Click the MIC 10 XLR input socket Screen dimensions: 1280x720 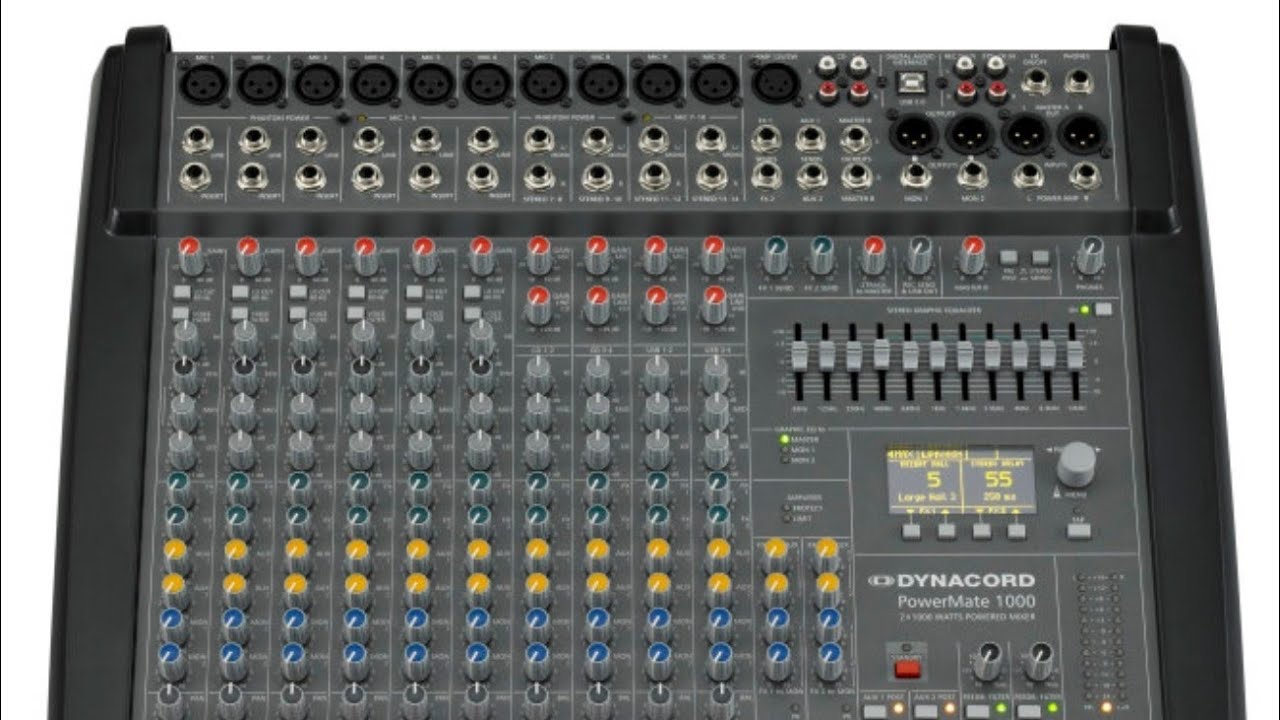pyautogui.click(x=714, y=83)
